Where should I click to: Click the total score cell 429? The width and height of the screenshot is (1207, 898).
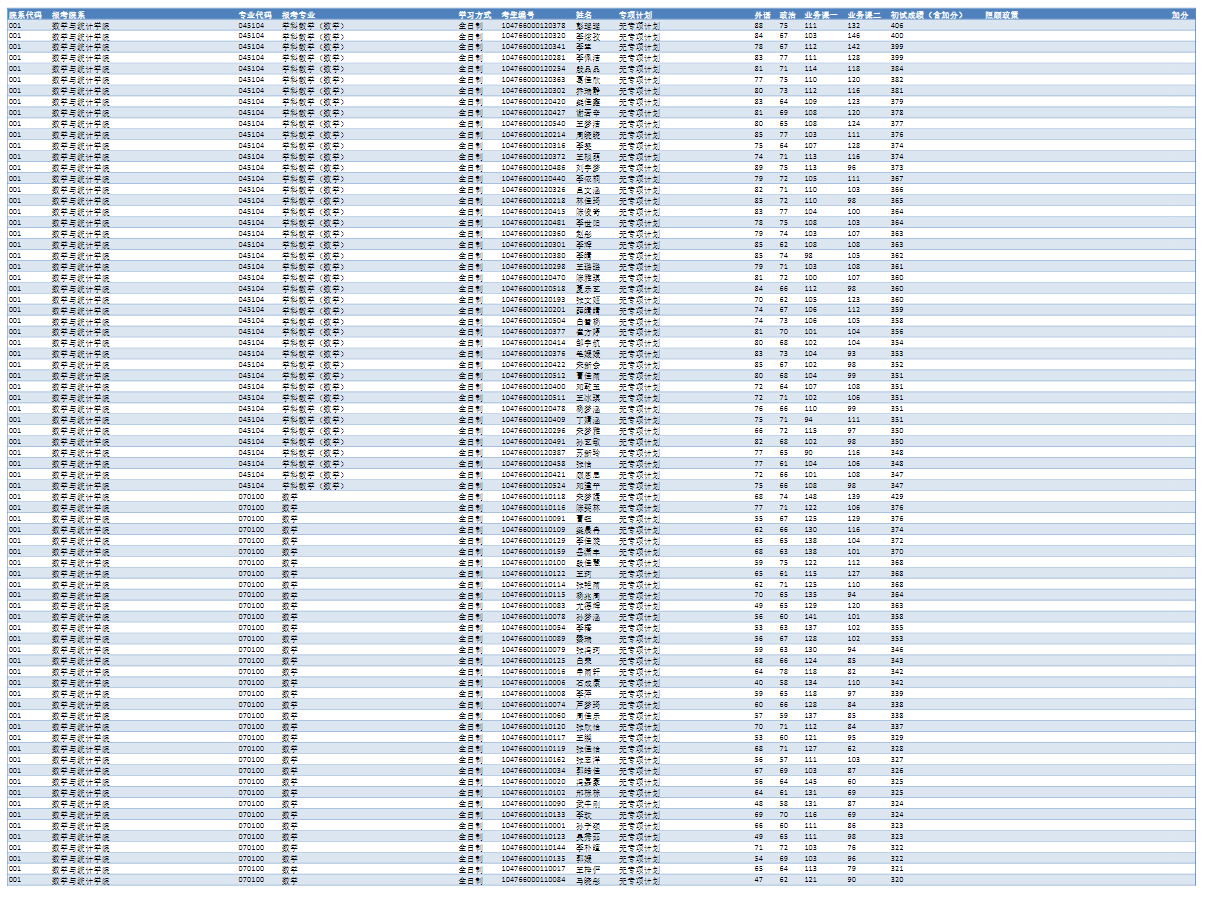click(897, 497)
